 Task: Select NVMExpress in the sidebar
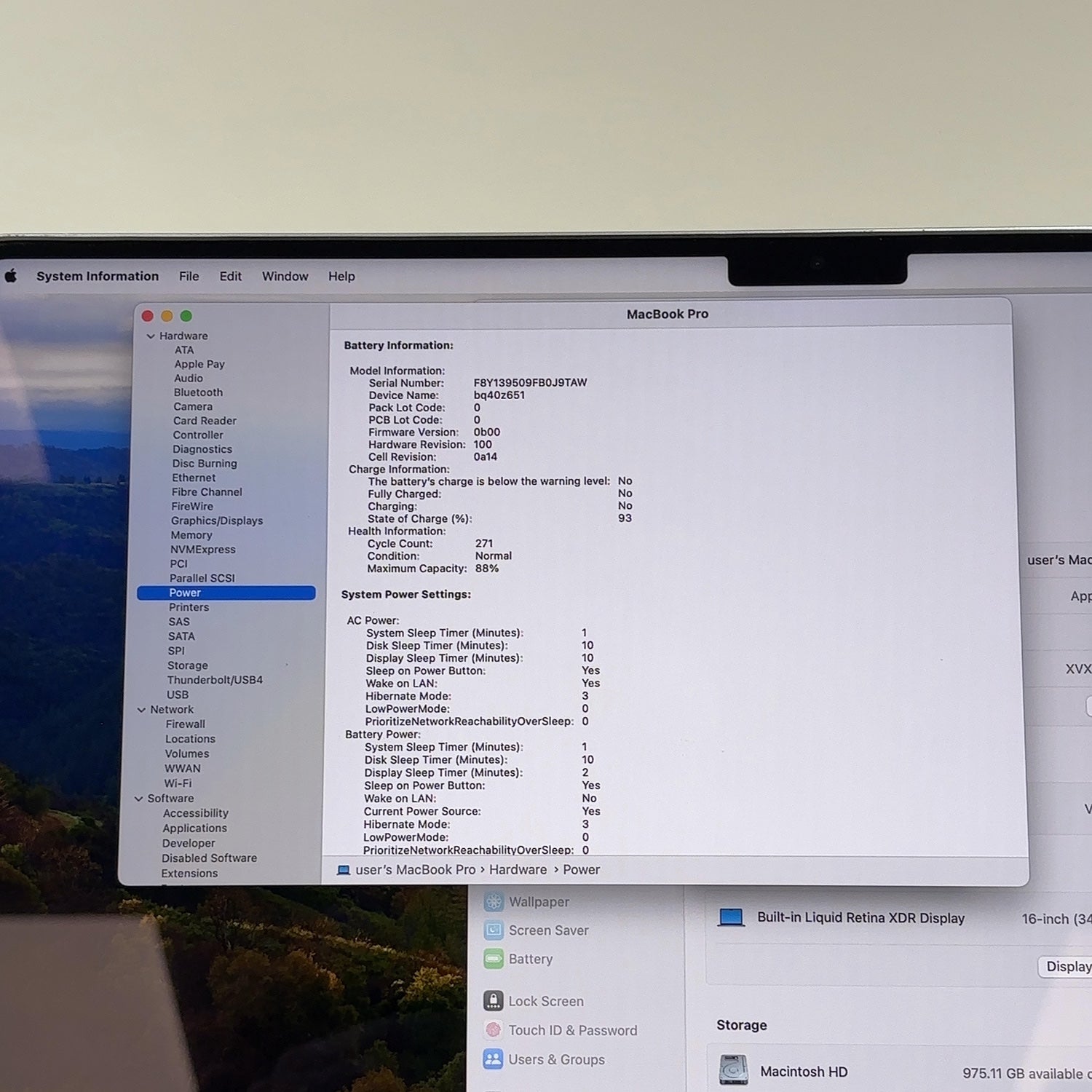(203, 550)
